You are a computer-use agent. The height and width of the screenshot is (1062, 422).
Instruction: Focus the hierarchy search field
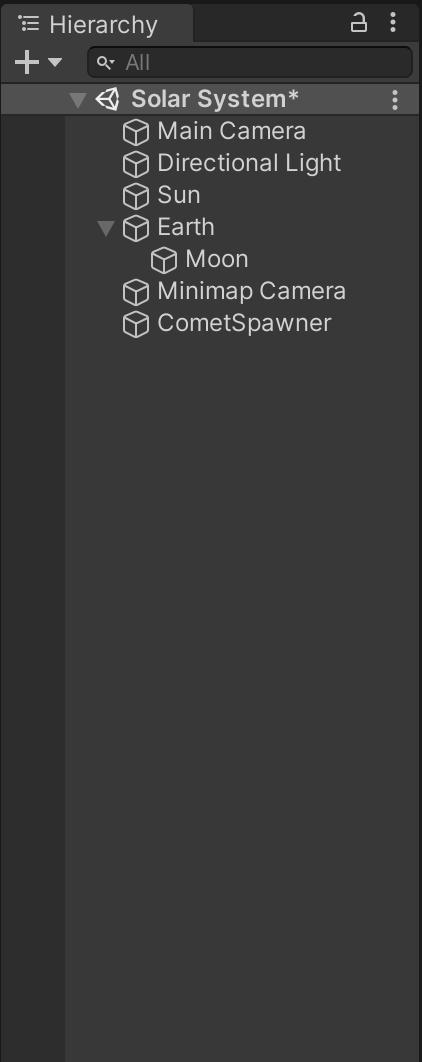(x=250, y=62)
